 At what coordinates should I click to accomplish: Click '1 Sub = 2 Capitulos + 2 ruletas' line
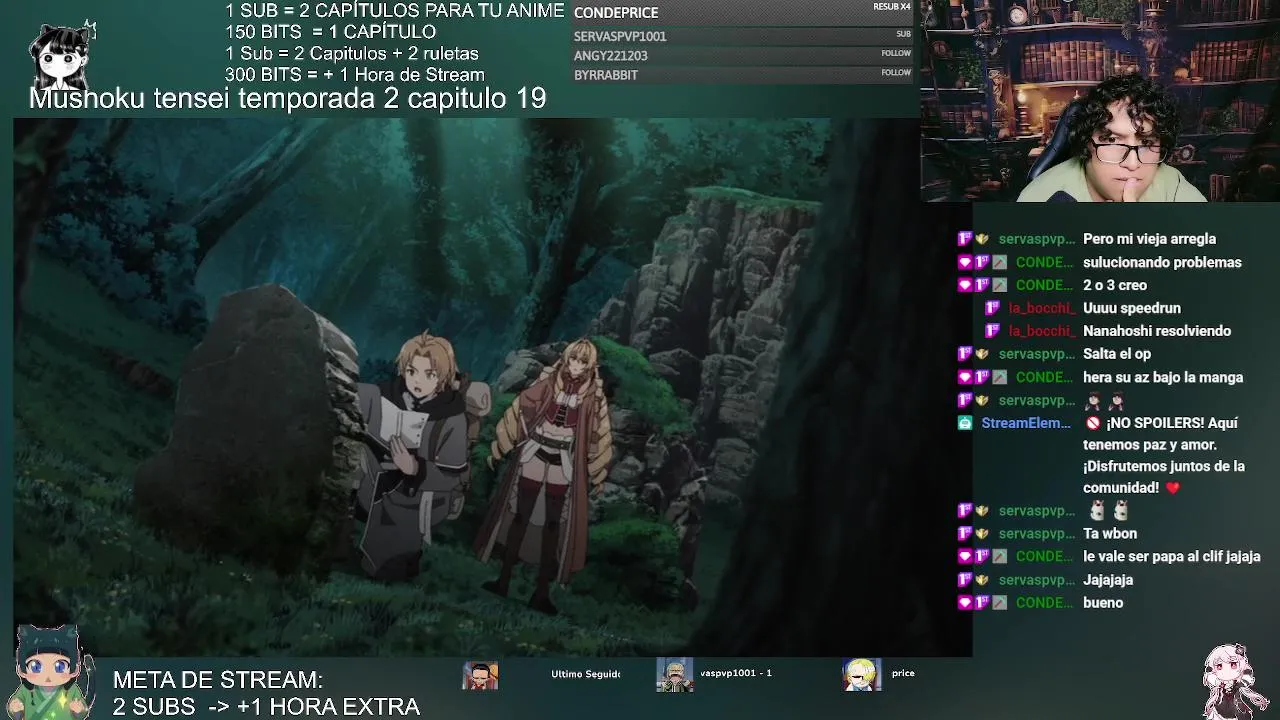[352, 54]
